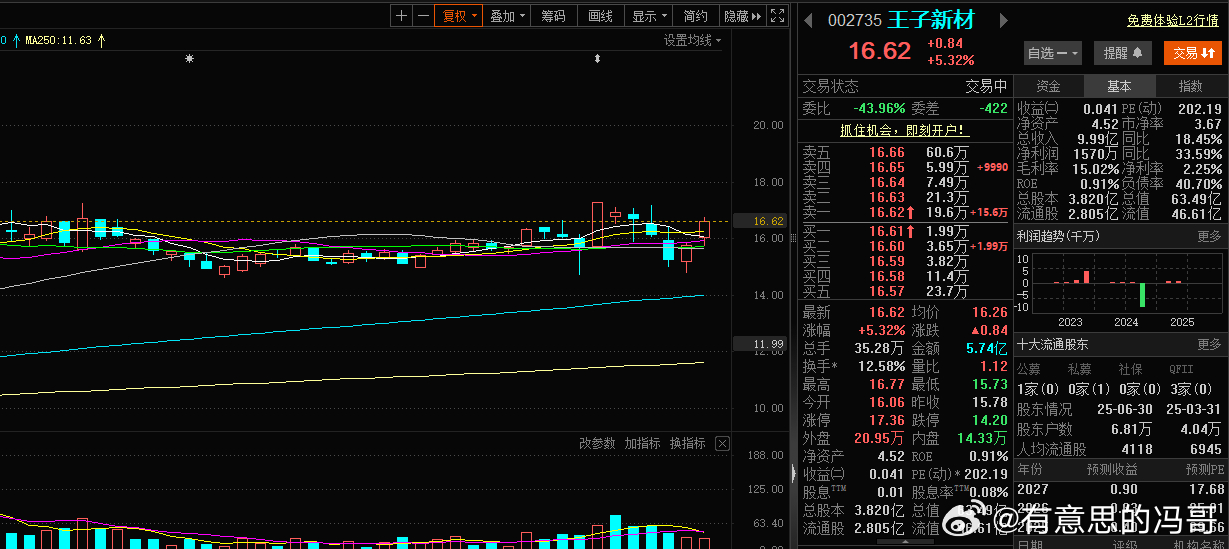Select the 画线 drawing tool
Image resolution: width=1229 pixels, height=549 pixels.
(x=601, y=16)
